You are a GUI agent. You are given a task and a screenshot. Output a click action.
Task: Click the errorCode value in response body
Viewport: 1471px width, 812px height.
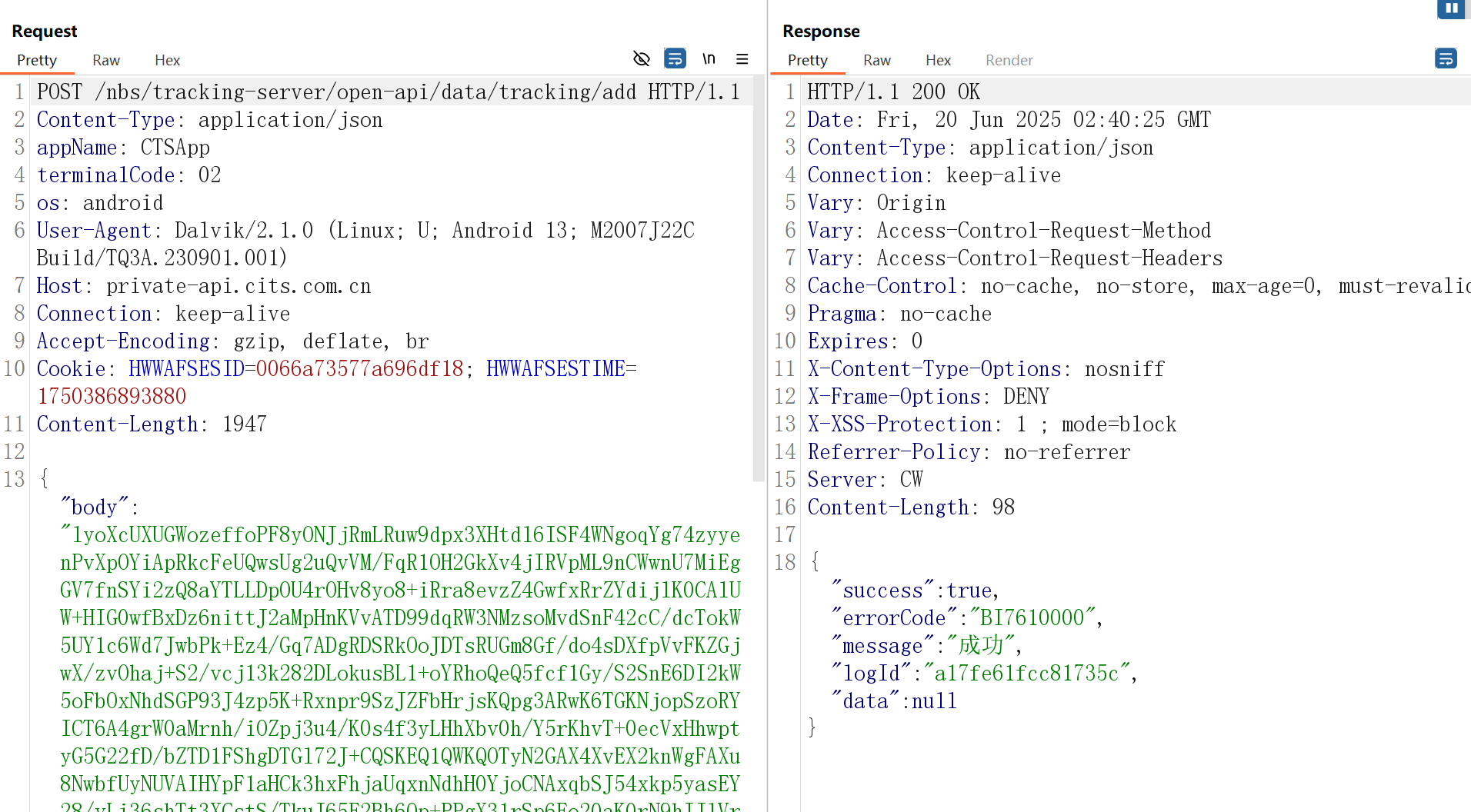click(1032, 618)
